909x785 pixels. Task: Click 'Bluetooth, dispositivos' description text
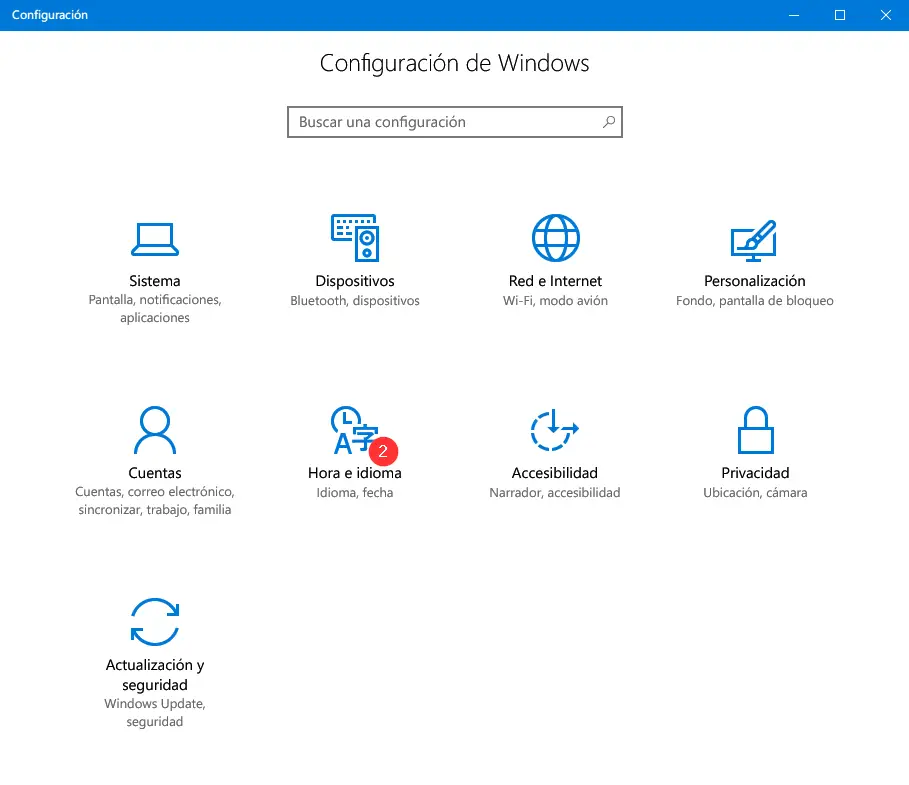(x=355, y=301)
